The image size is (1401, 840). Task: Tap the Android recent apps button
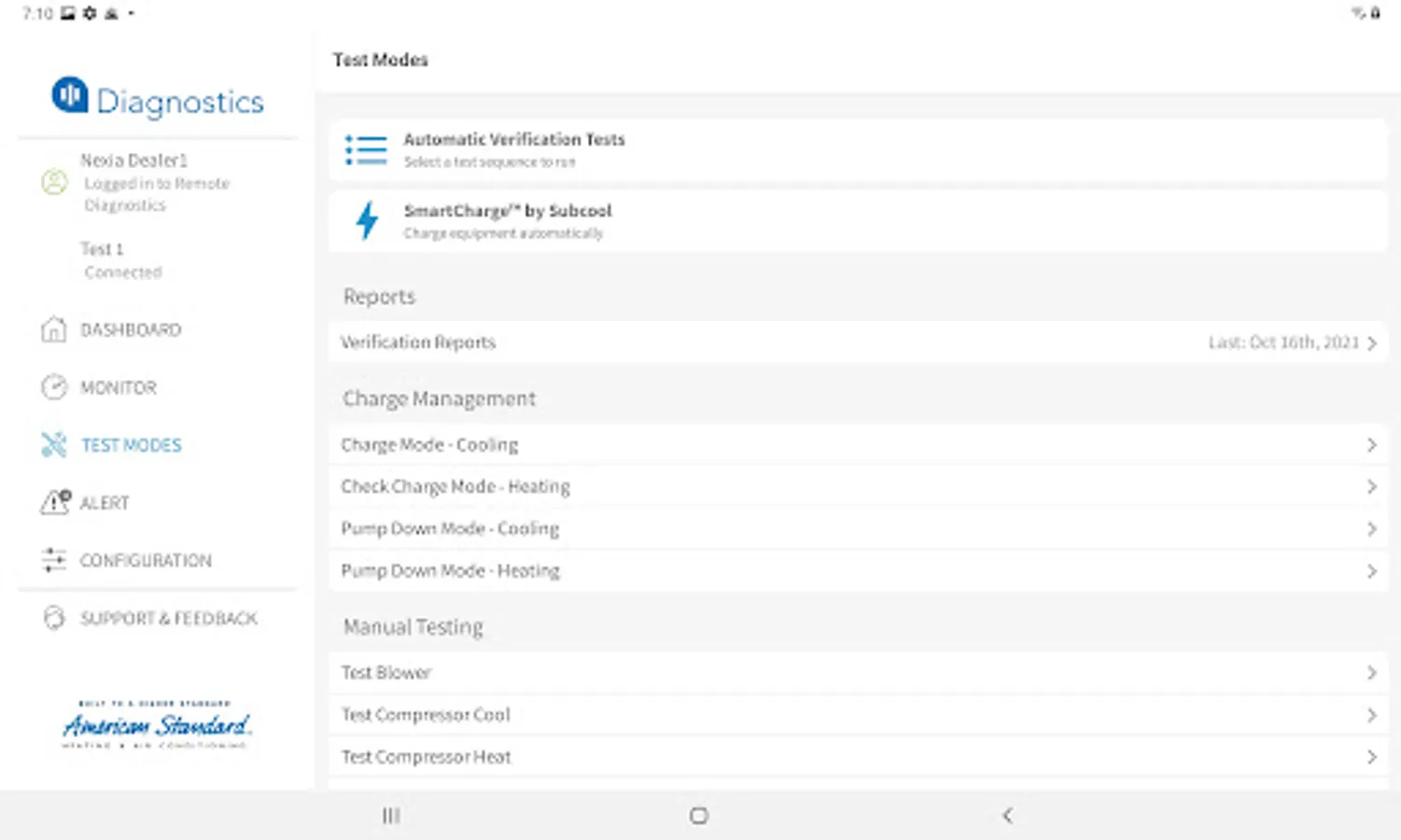tap(391, 816)
